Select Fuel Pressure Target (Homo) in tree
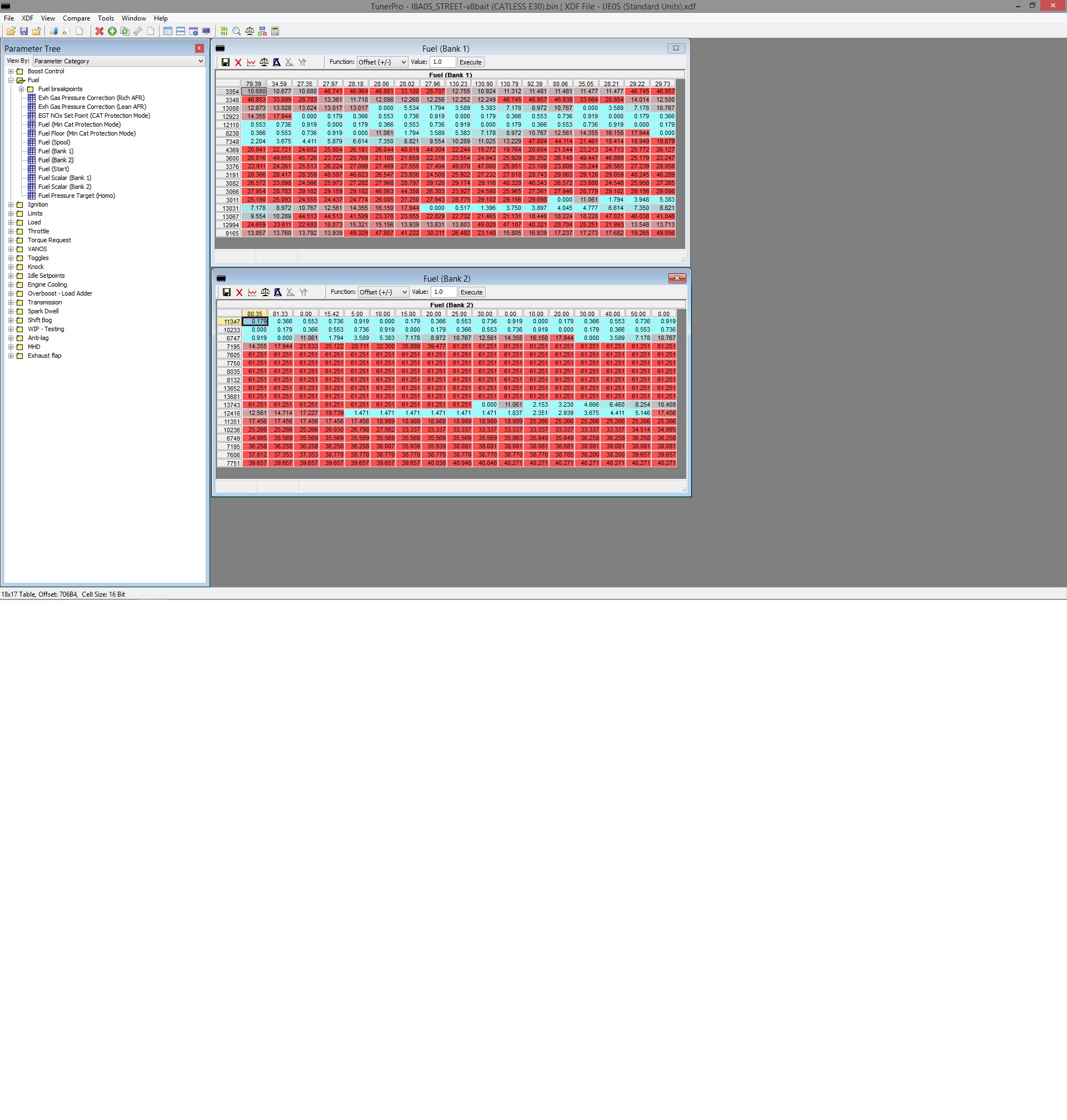The image size is (1067, 1120). [x=77, y=196]
